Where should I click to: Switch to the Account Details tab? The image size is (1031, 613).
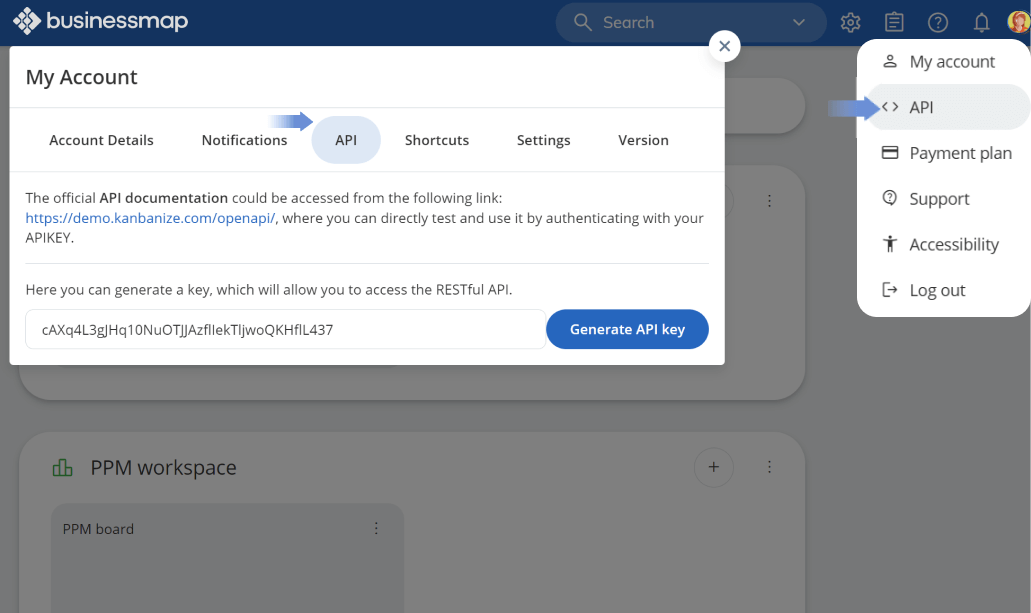click(101, 140)
